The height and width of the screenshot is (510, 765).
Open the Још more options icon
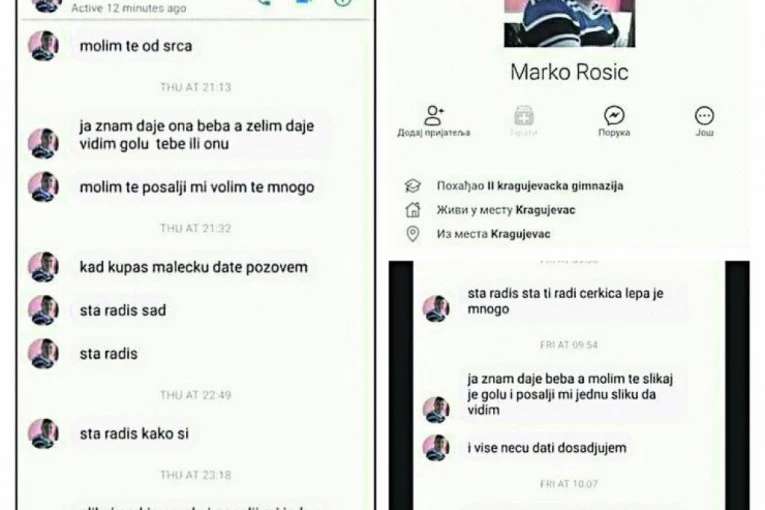[704, 116]
